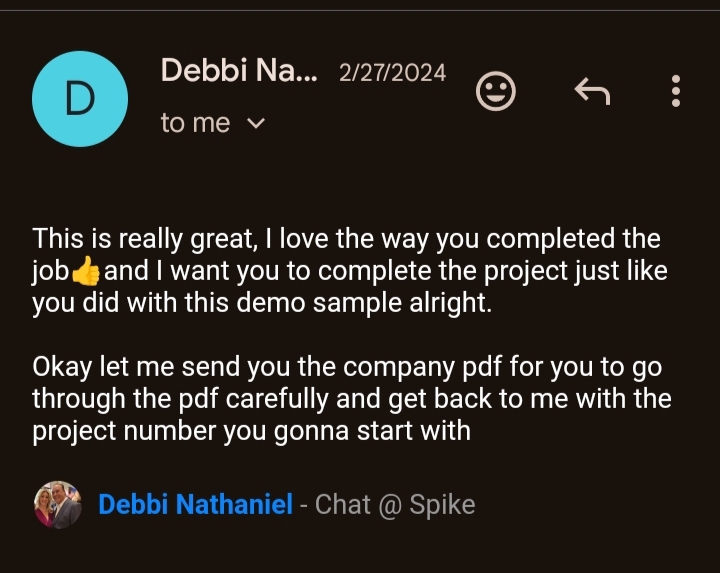Image resolution: width=720 pixels, height=573 pixels.
Task: Click the sender's round 'D' avatar
Action: coord(80,98)
